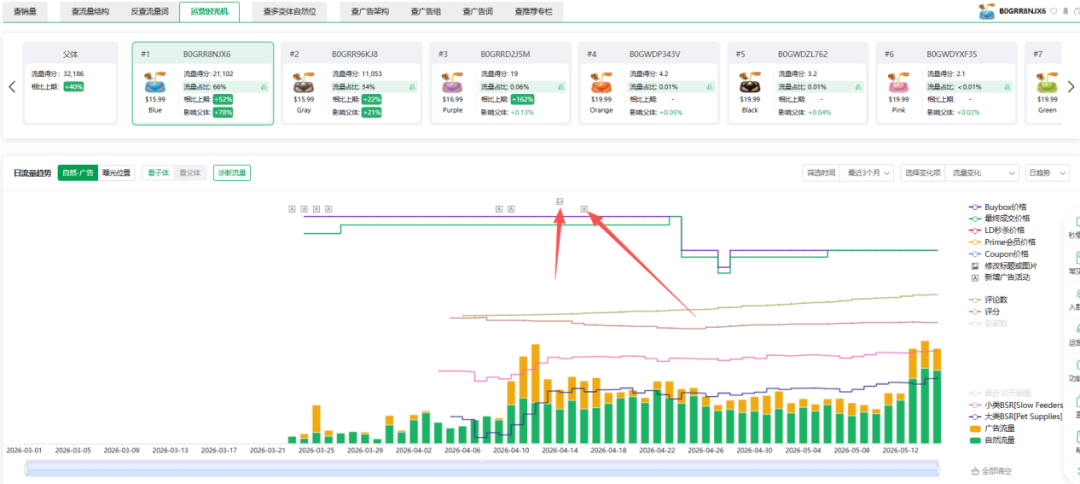Open the 查销量 tab

coord(25,11)
